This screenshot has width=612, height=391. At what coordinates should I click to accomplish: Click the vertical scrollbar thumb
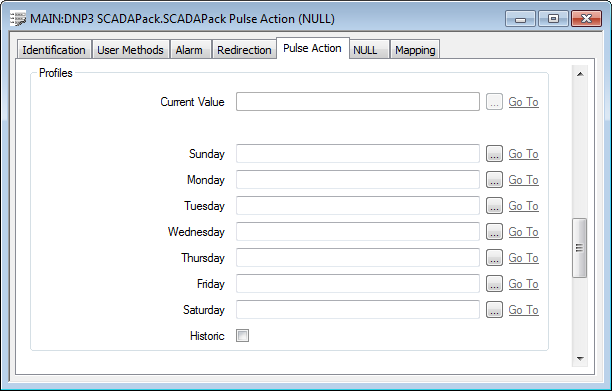tap(580, 248)
